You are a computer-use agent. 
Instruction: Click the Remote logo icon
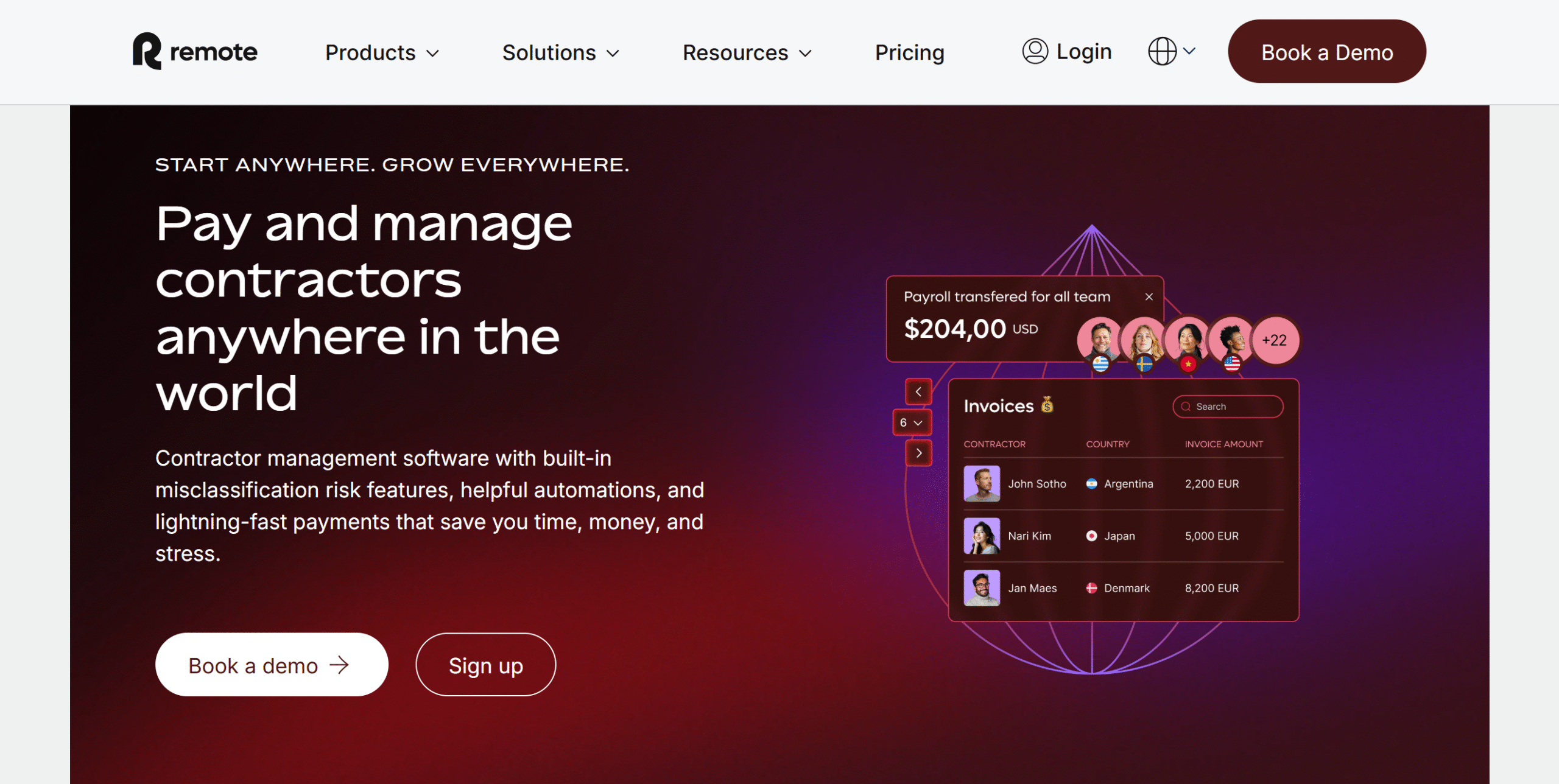(x=147, y=51)
